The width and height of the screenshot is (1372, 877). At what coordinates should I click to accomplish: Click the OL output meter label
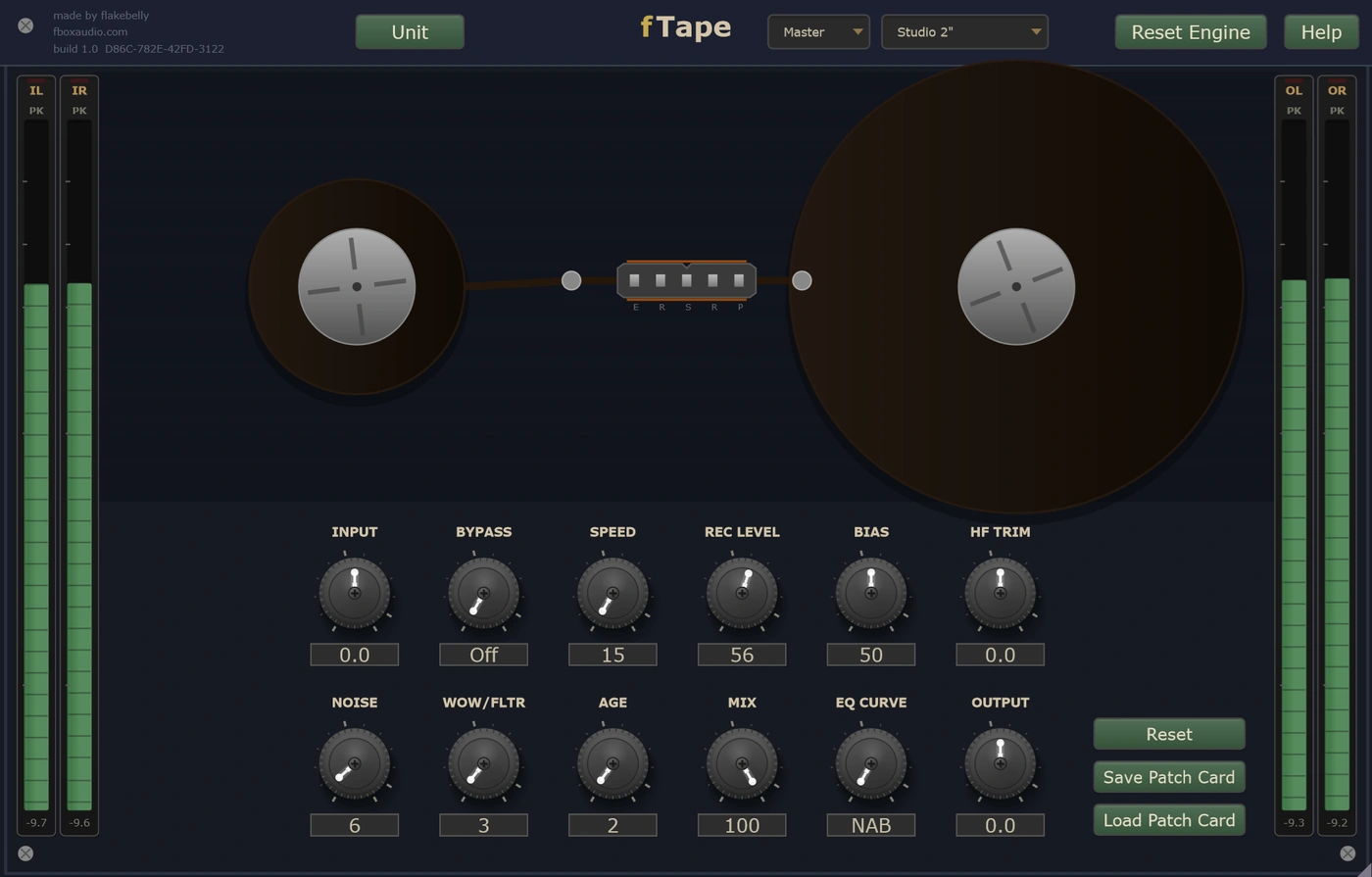(x=1294, y=90)
